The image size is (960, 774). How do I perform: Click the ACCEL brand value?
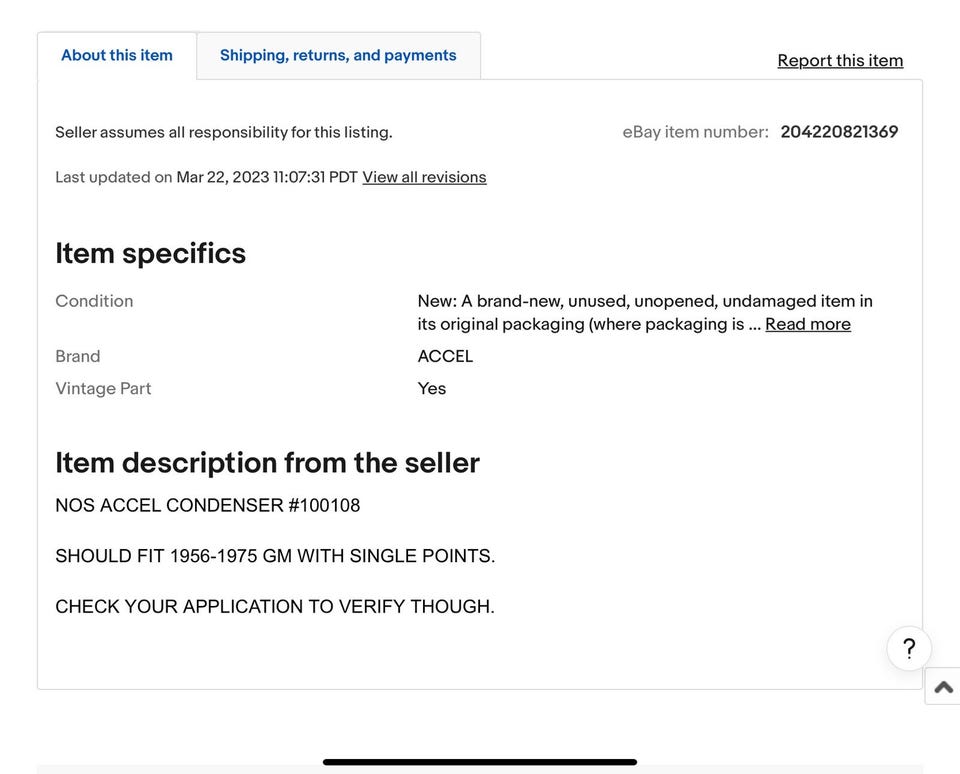click(x=445, y=357)
